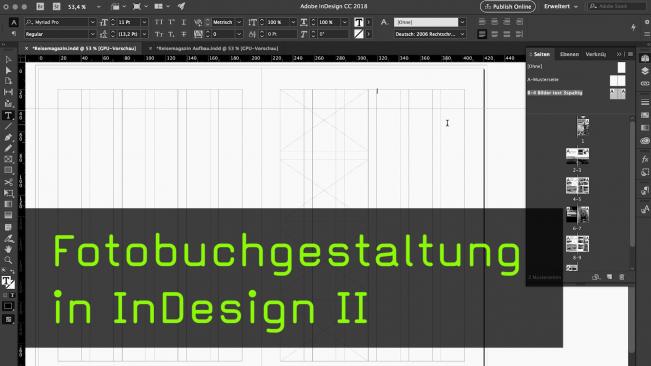Image resolution: width=651 pixels, height=366 pixels.
Task: Select the Rectangle Frame tool
Action: 8,159
